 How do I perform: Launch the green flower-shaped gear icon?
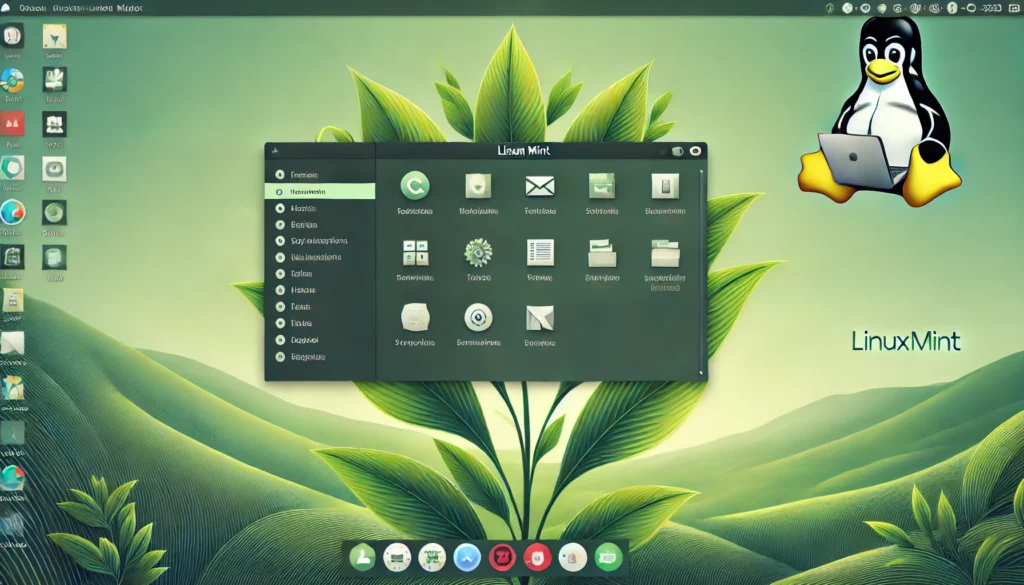(478, 252)
